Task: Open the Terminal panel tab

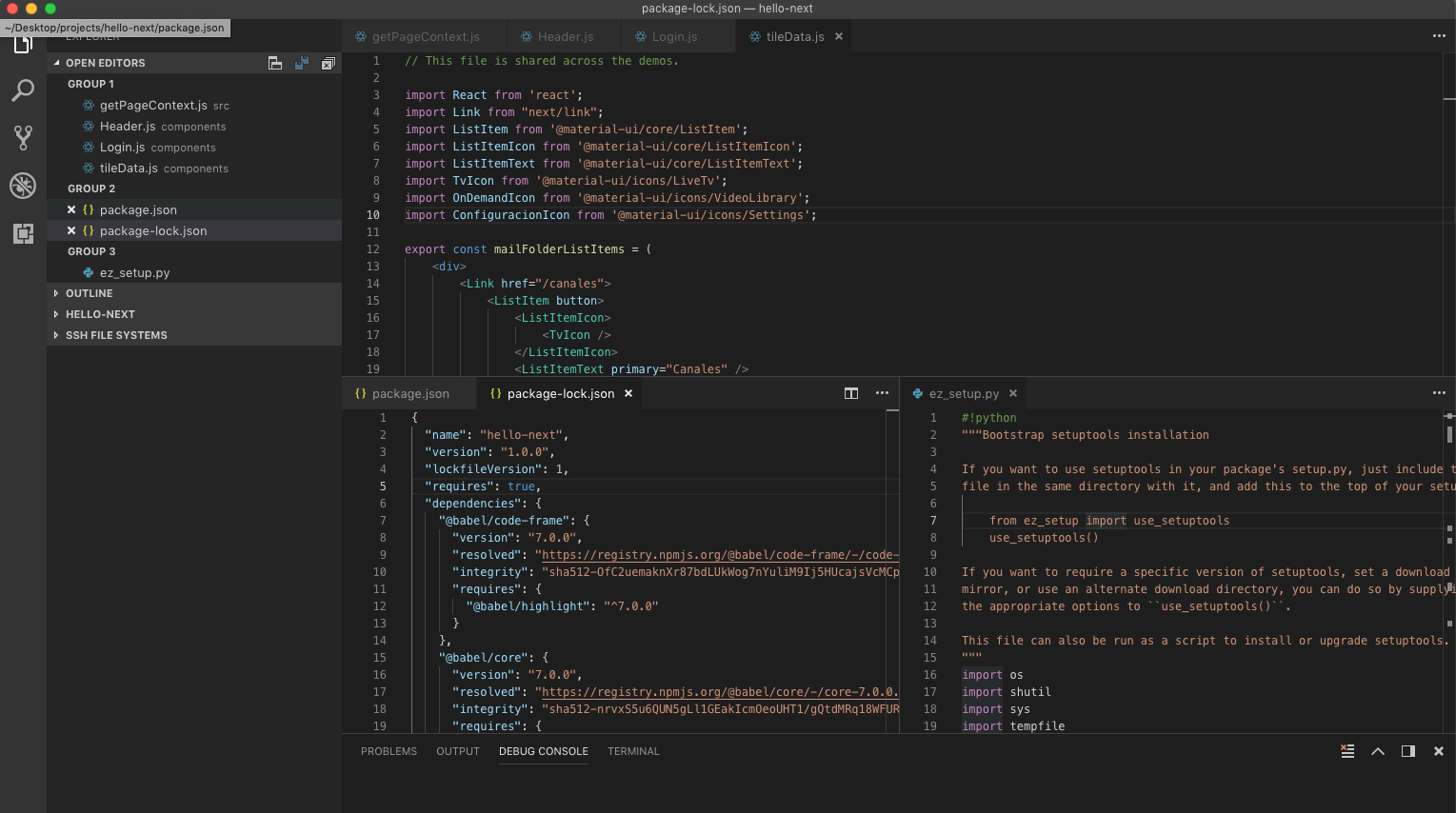Action: tap(633, 751)
